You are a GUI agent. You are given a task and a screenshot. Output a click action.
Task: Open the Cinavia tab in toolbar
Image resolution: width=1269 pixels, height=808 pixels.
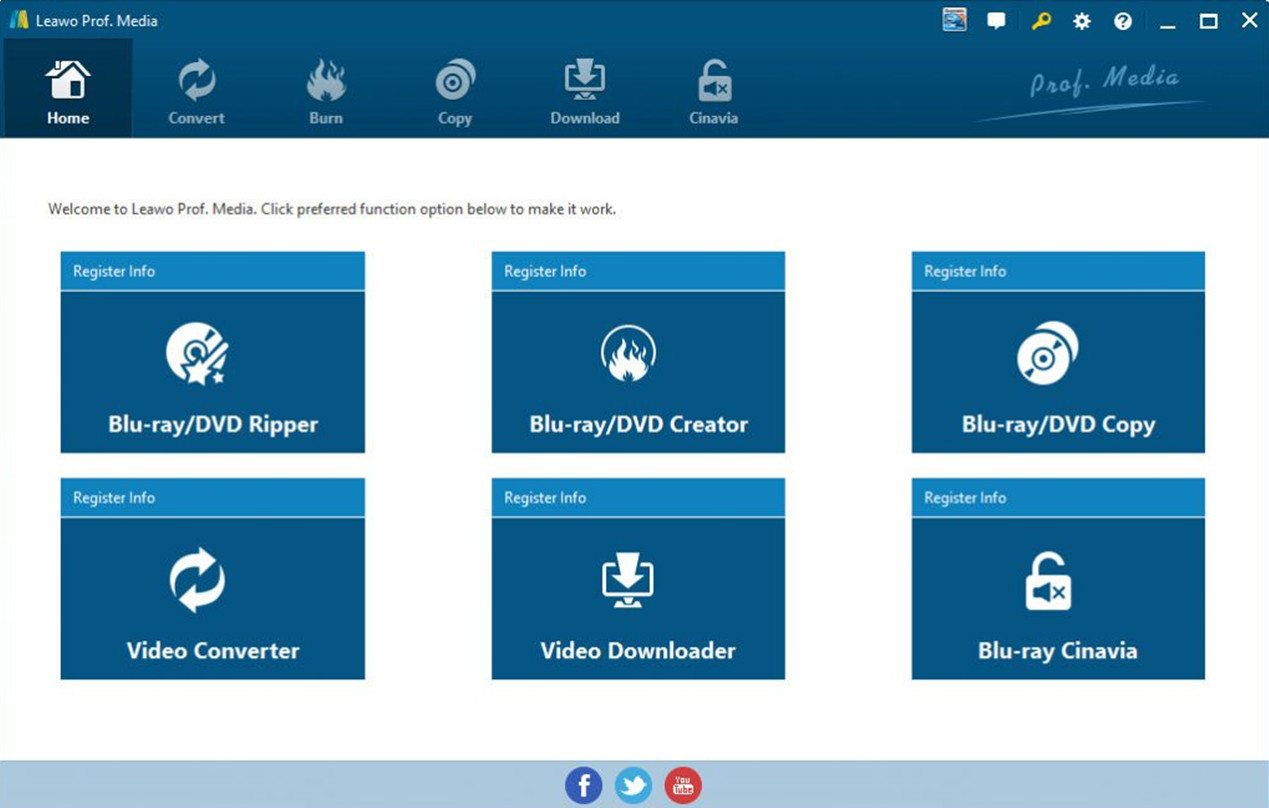tap(713, 91)
